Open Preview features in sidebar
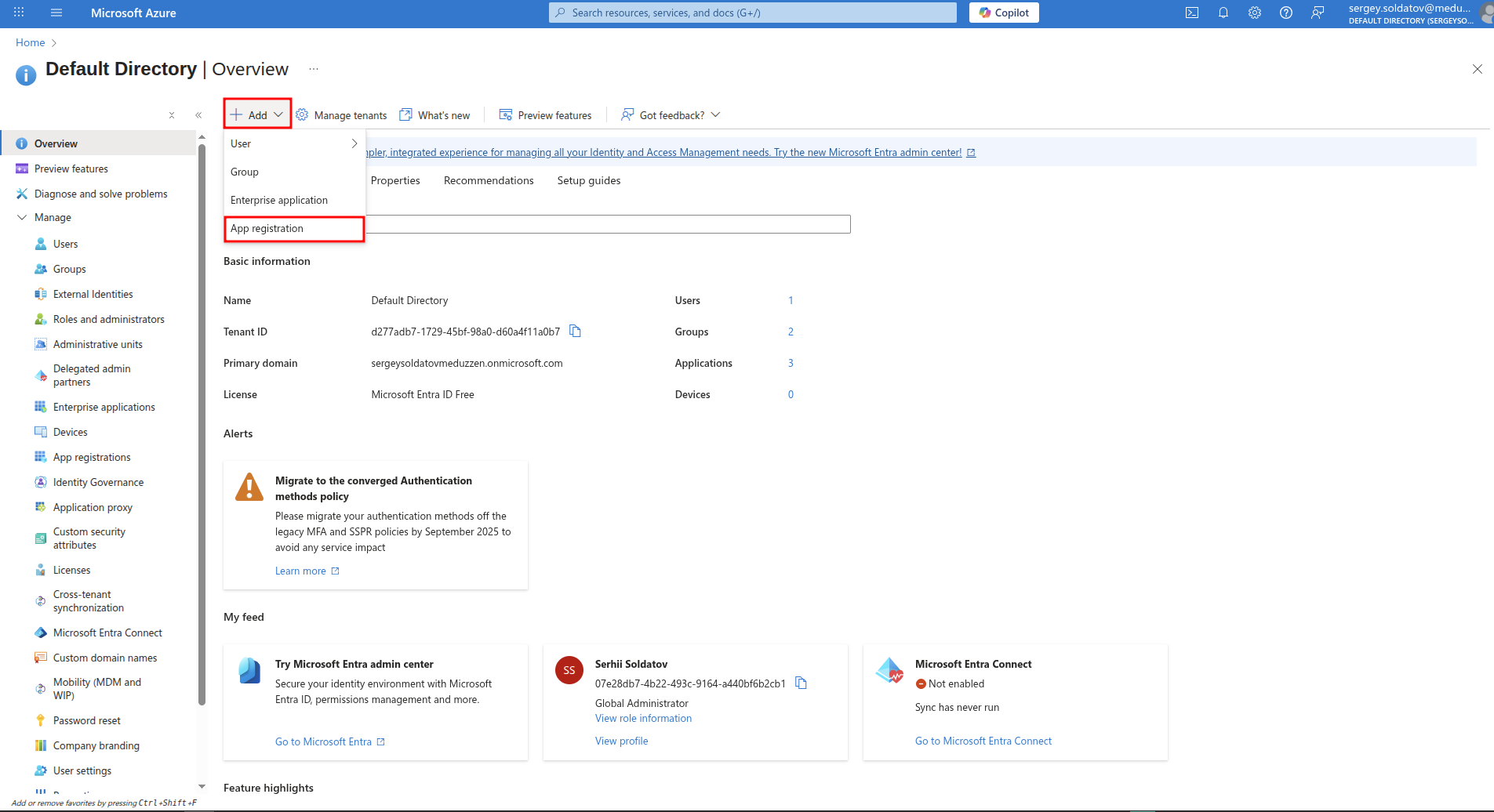This screenshot has height=812, width=1494. pyautogui.click(x=98, y=169)
